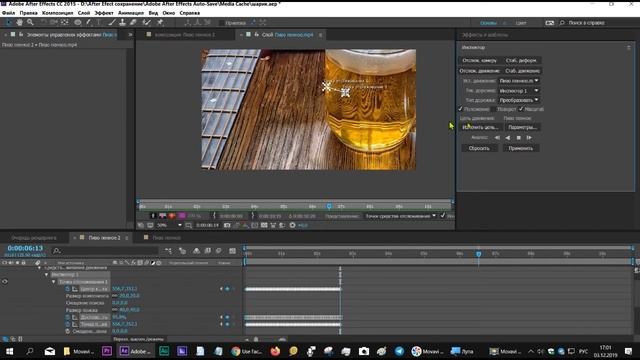This screenshot has width=640, height=360.
Task: Toggle the checkbox right of view dropdown
Action: pos(443,216)
